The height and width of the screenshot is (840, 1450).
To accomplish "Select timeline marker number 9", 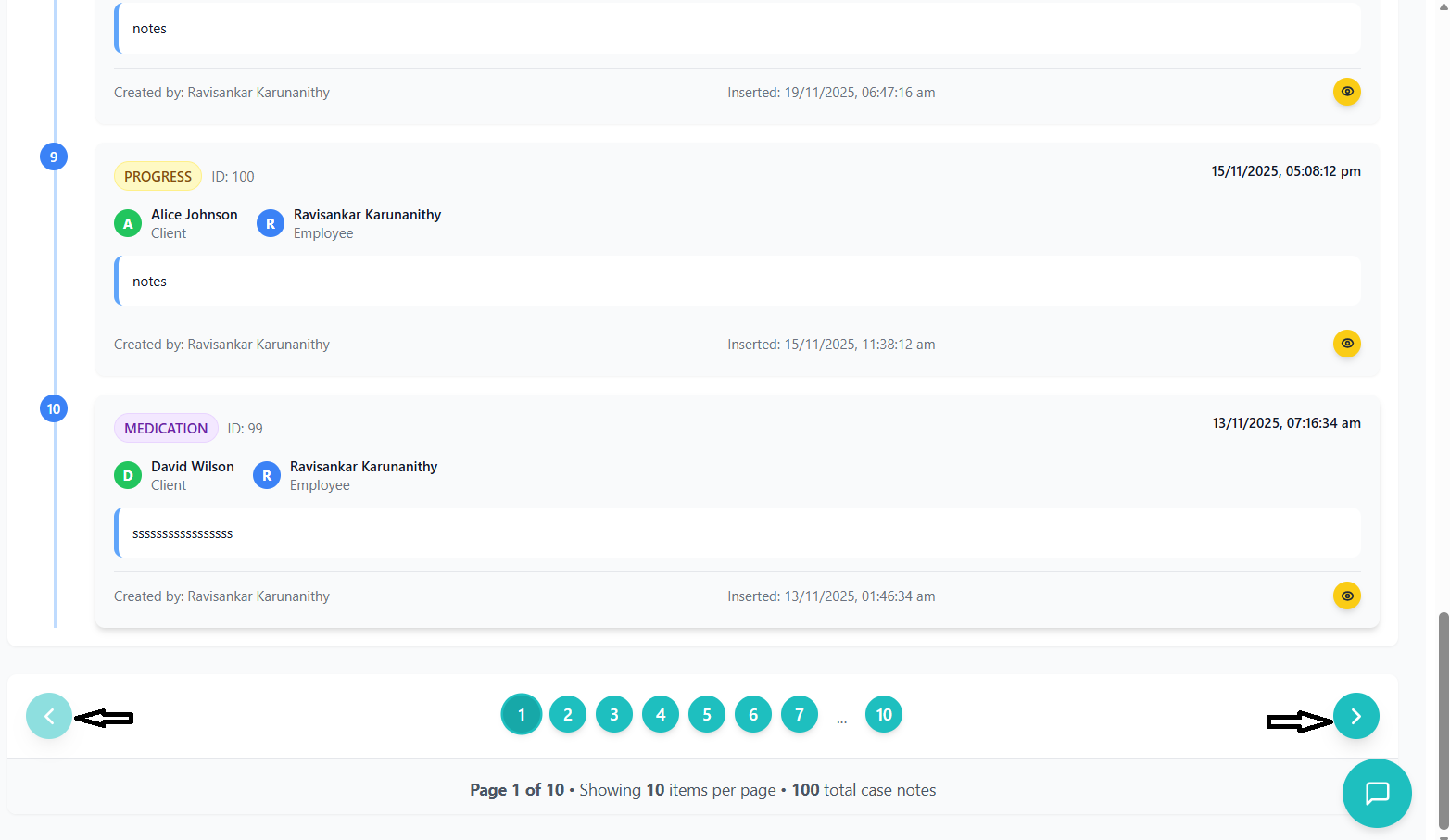I will (54, 157).
